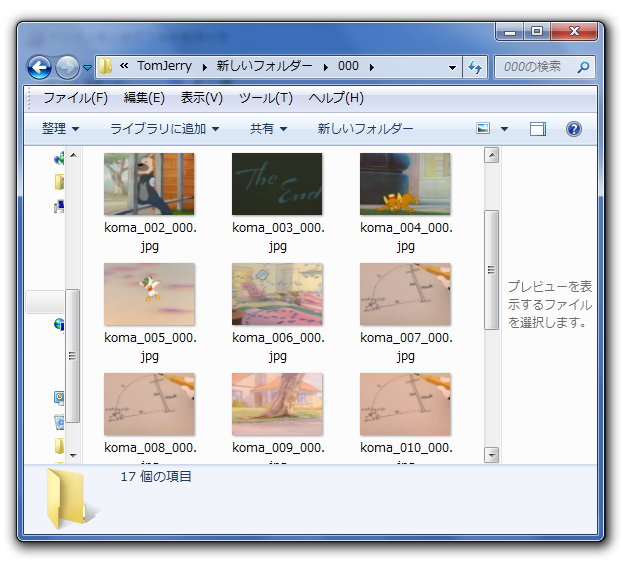Viewport: 630px width, 580px height.
Task: Open the ヘルプ(H) menu
Action: [x=336, y=98]
